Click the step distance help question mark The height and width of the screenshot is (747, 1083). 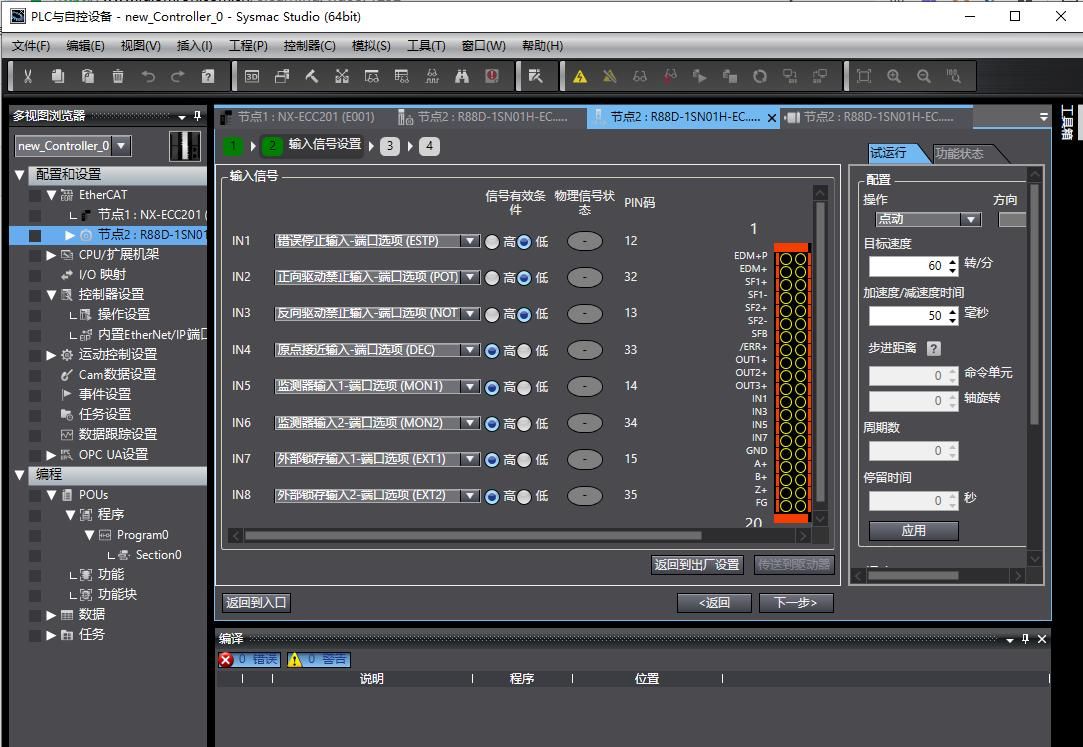[934, 349]
